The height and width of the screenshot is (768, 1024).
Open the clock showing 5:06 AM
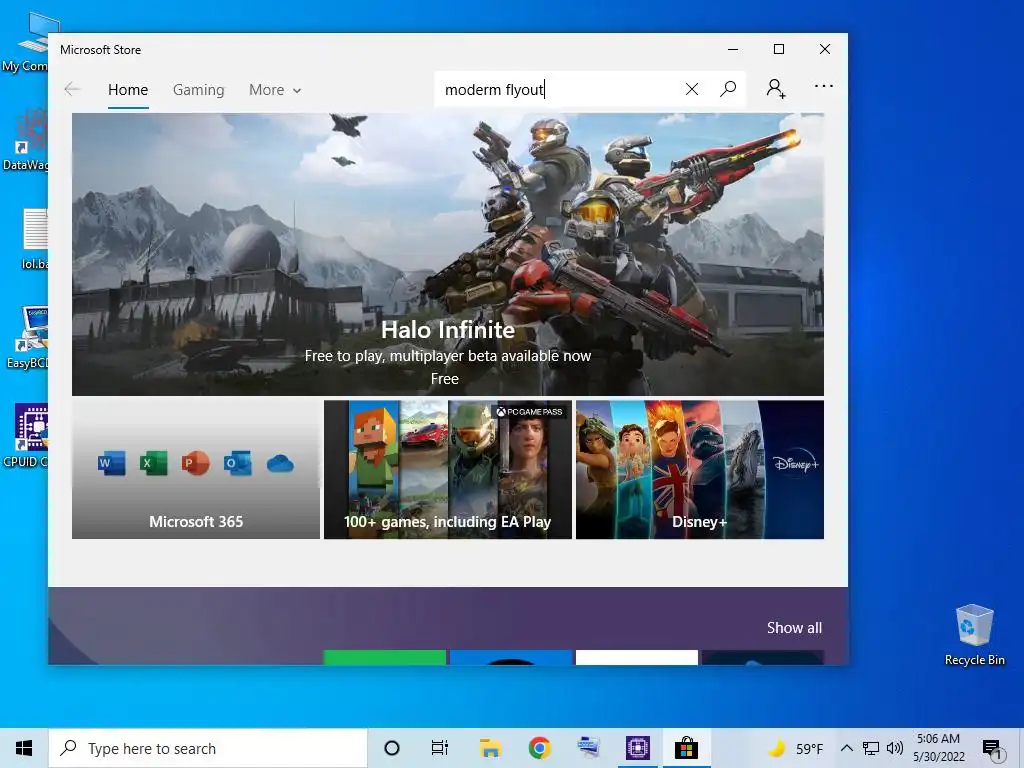(x=938, y=748)
